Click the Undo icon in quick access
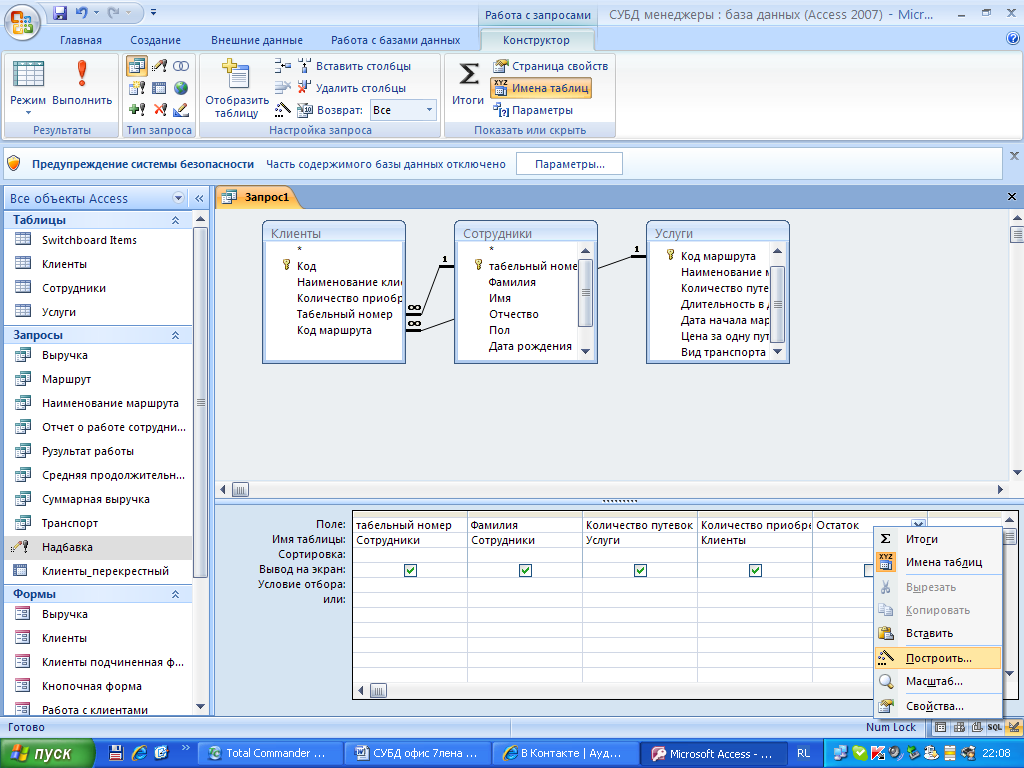1024x768 pixels. (82, 12)
